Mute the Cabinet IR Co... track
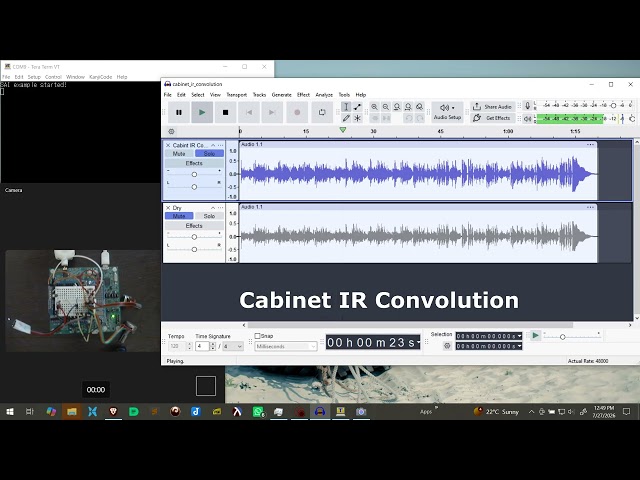 [x=179, y=153]
